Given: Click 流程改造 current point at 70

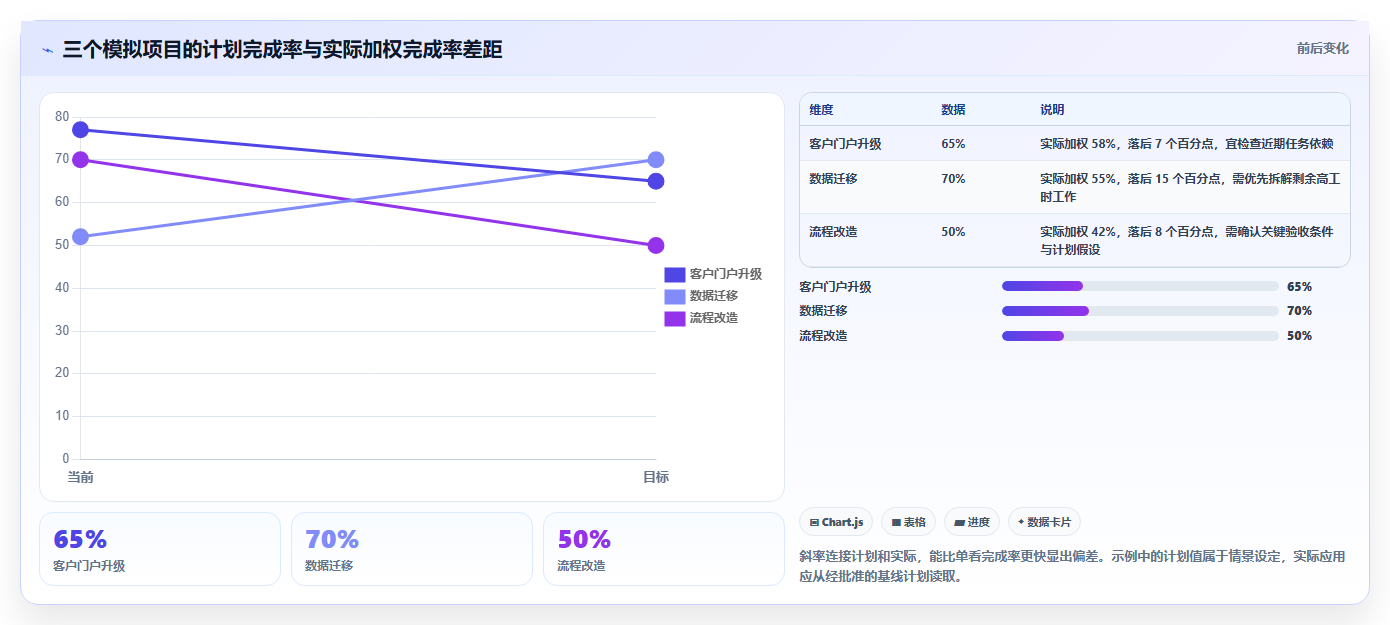Looking at the screenshot, I should 81,160.
